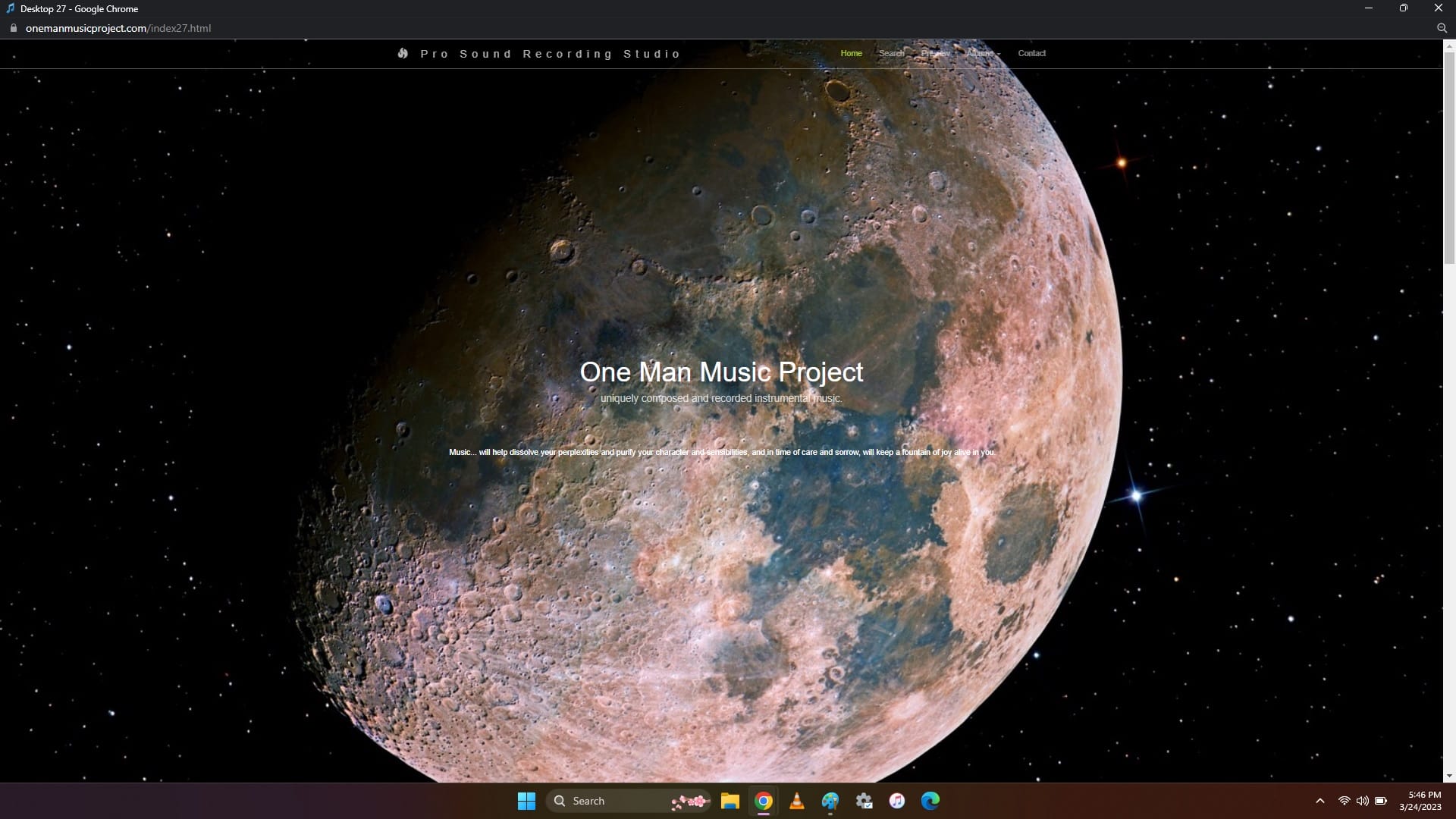Click the Pro Sound Recording Studio brand text
Screen dimensions: 1456x819
tap(550, 54)
